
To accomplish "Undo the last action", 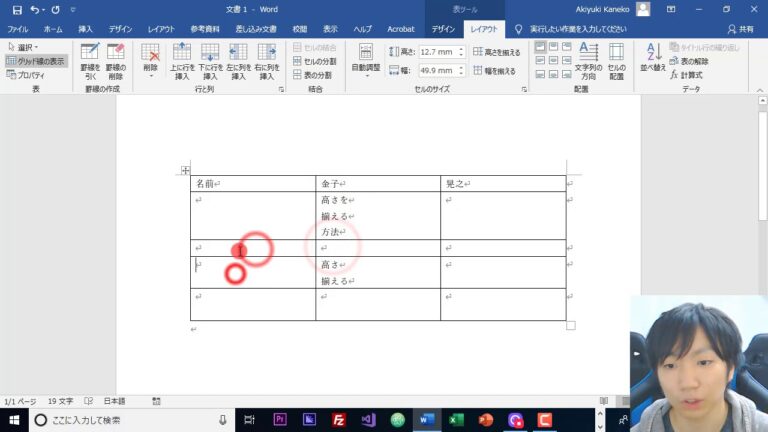I will point(34,10).
